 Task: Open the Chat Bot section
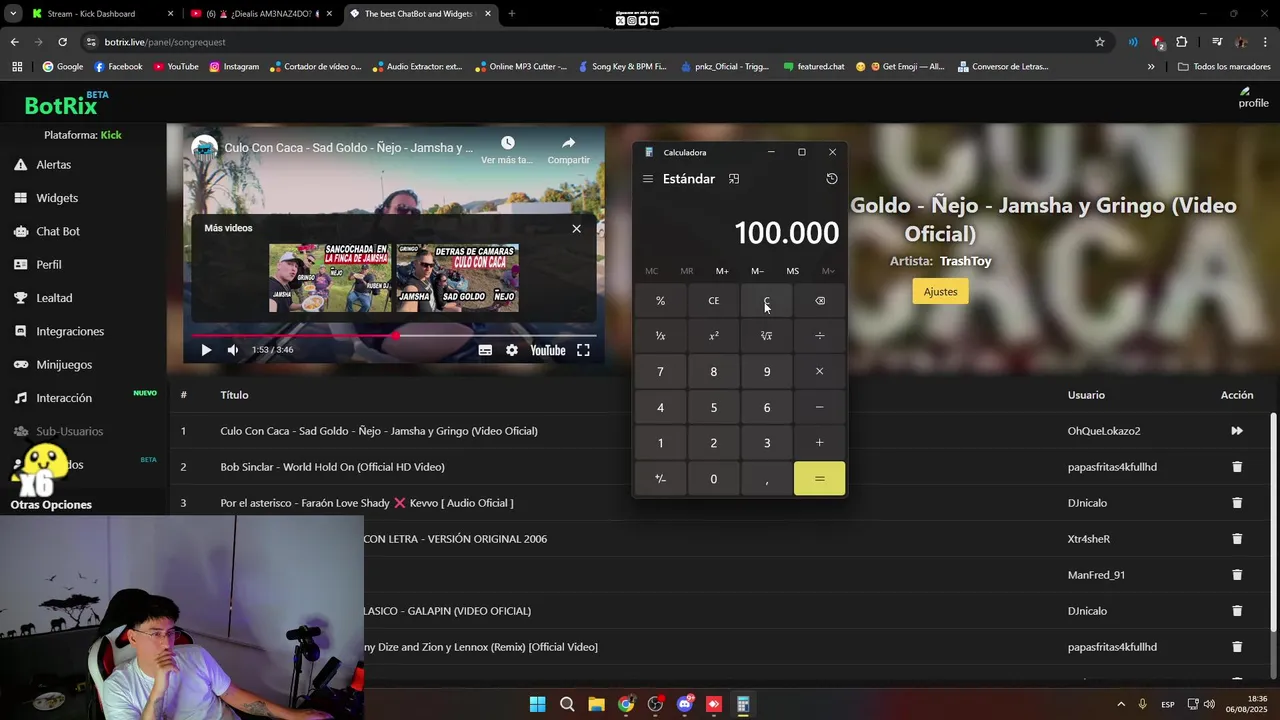(47, 231)
